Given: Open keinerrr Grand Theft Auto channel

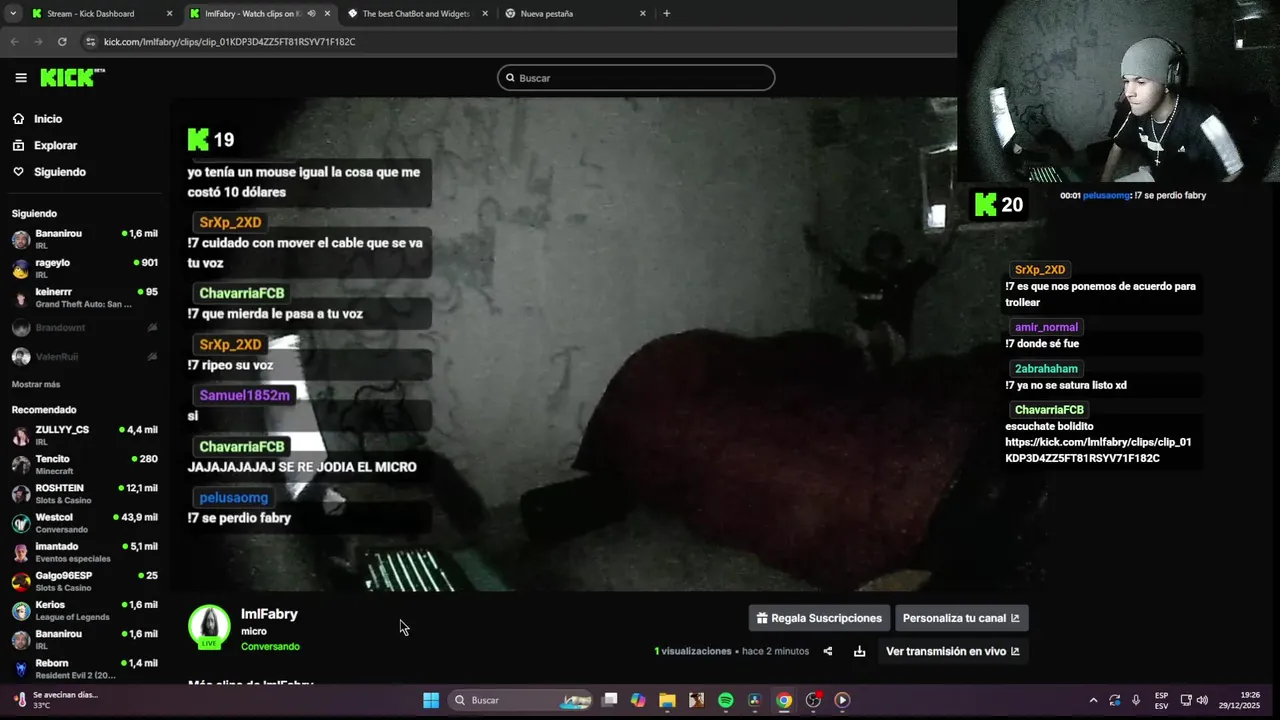Looking at the screenshot, I should (85, 297).
